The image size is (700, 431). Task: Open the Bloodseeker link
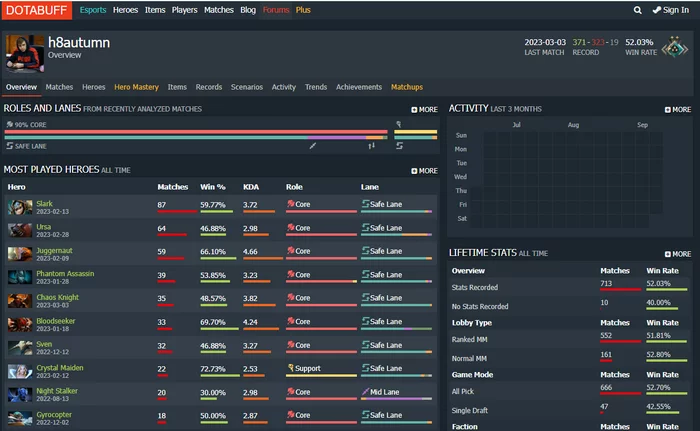point(56,321)
